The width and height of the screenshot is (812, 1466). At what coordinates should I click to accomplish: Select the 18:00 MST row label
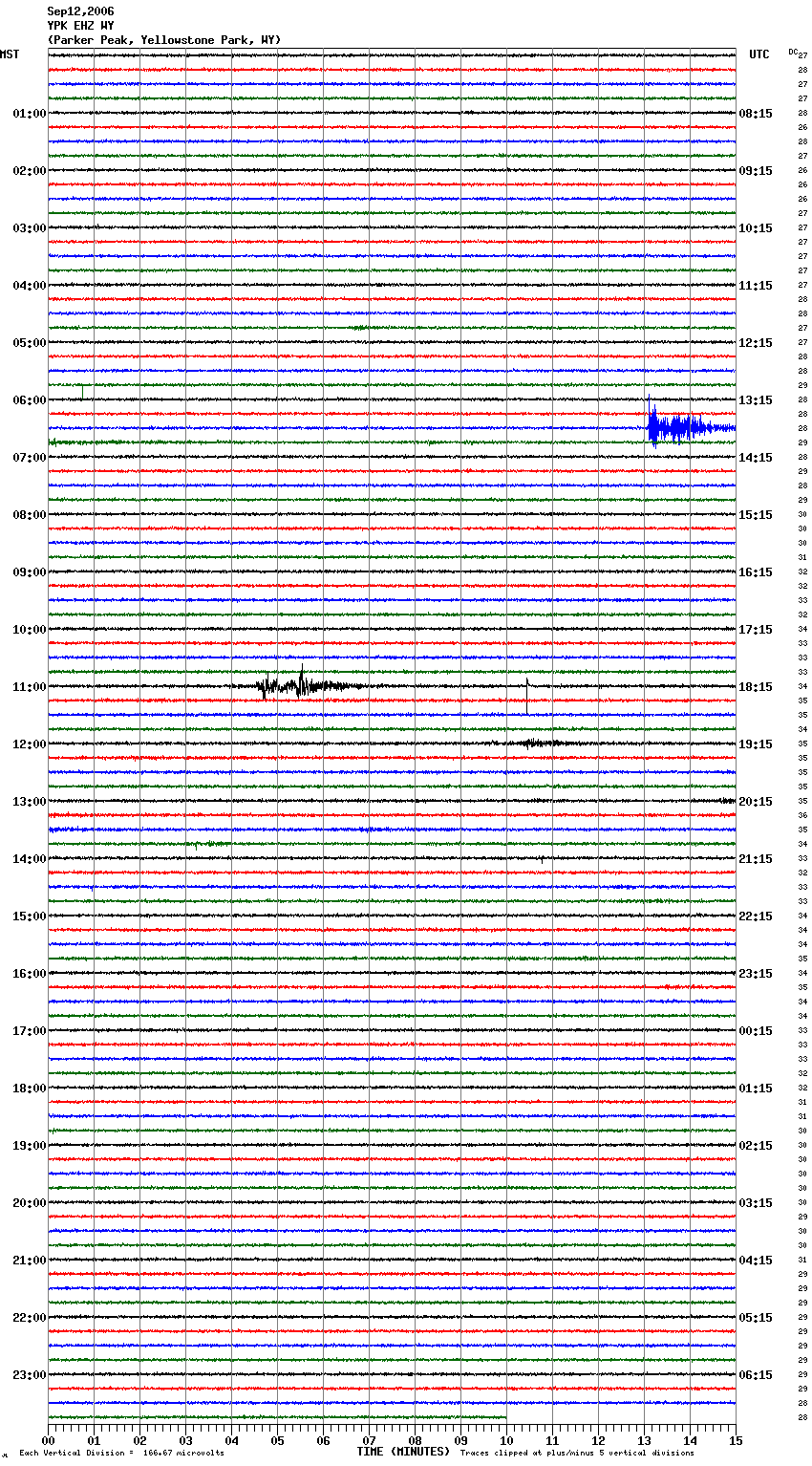click(x=30, y=1089)
